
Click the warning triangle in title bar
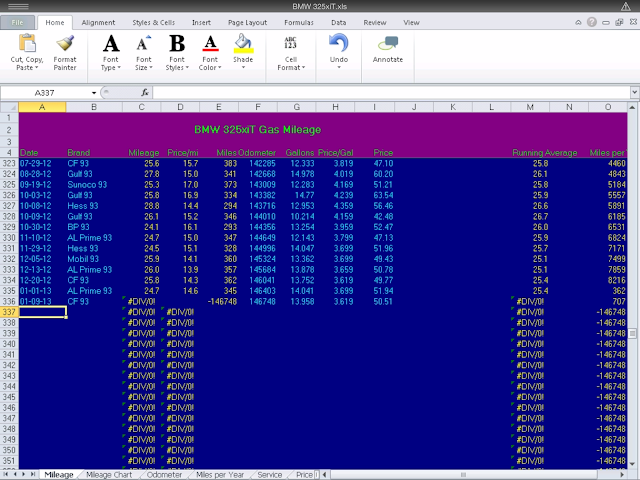tap(625, 6)
